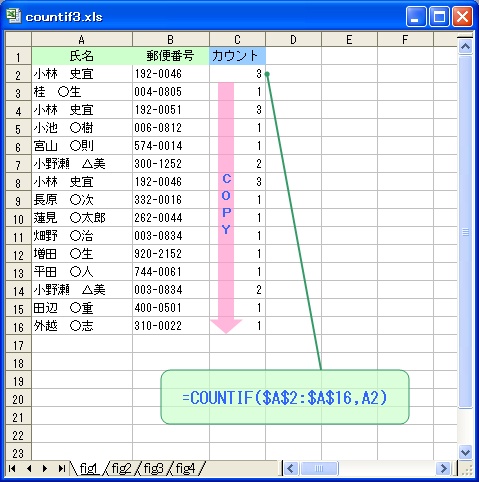Click count cell C14 showing 2
The width and height of the screenshot is (479, 482).
tap(237, 290)
